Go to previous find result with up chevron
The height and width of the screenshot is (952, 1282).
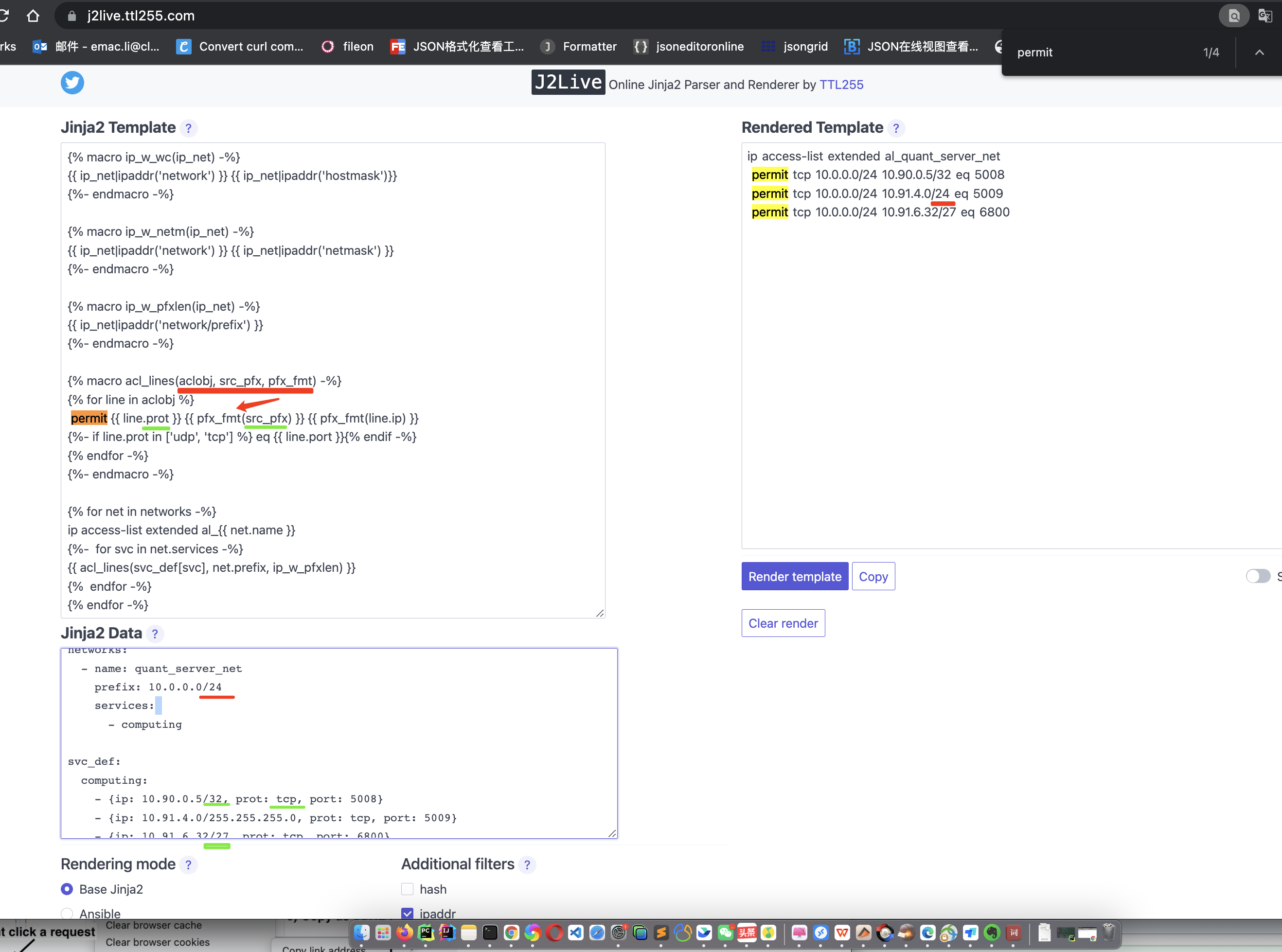(x=1260, y=53)
